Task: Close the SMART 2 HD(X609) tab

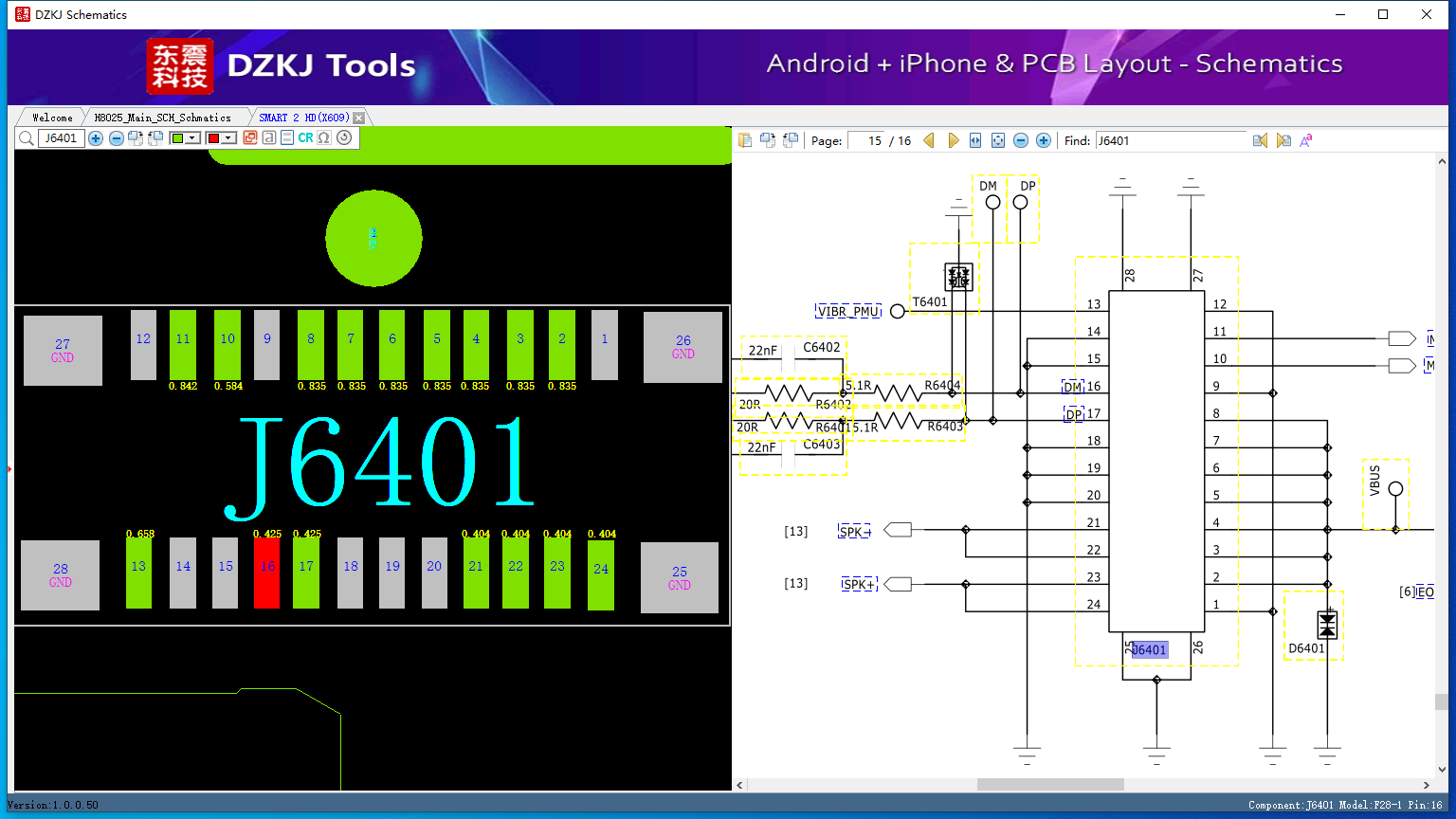Action: pyautogui.click(x=358, y=118)
